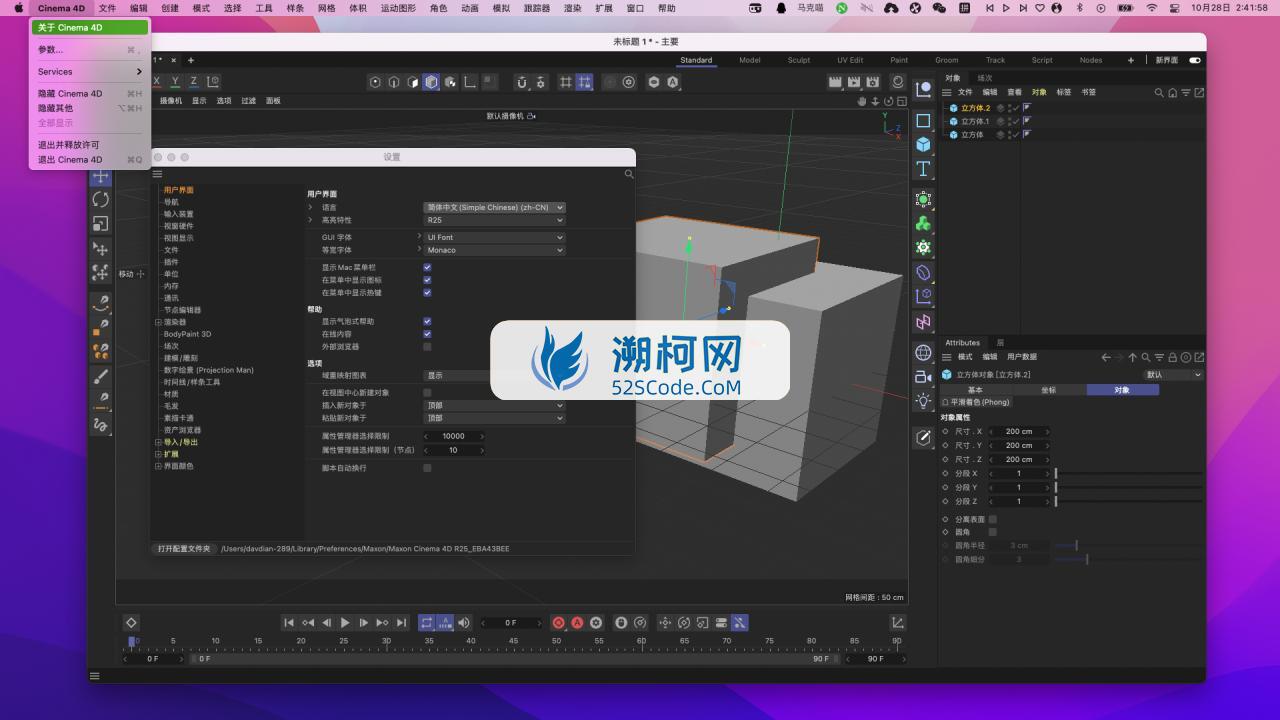Click search icon in Settings window

[x=629, y=174]
